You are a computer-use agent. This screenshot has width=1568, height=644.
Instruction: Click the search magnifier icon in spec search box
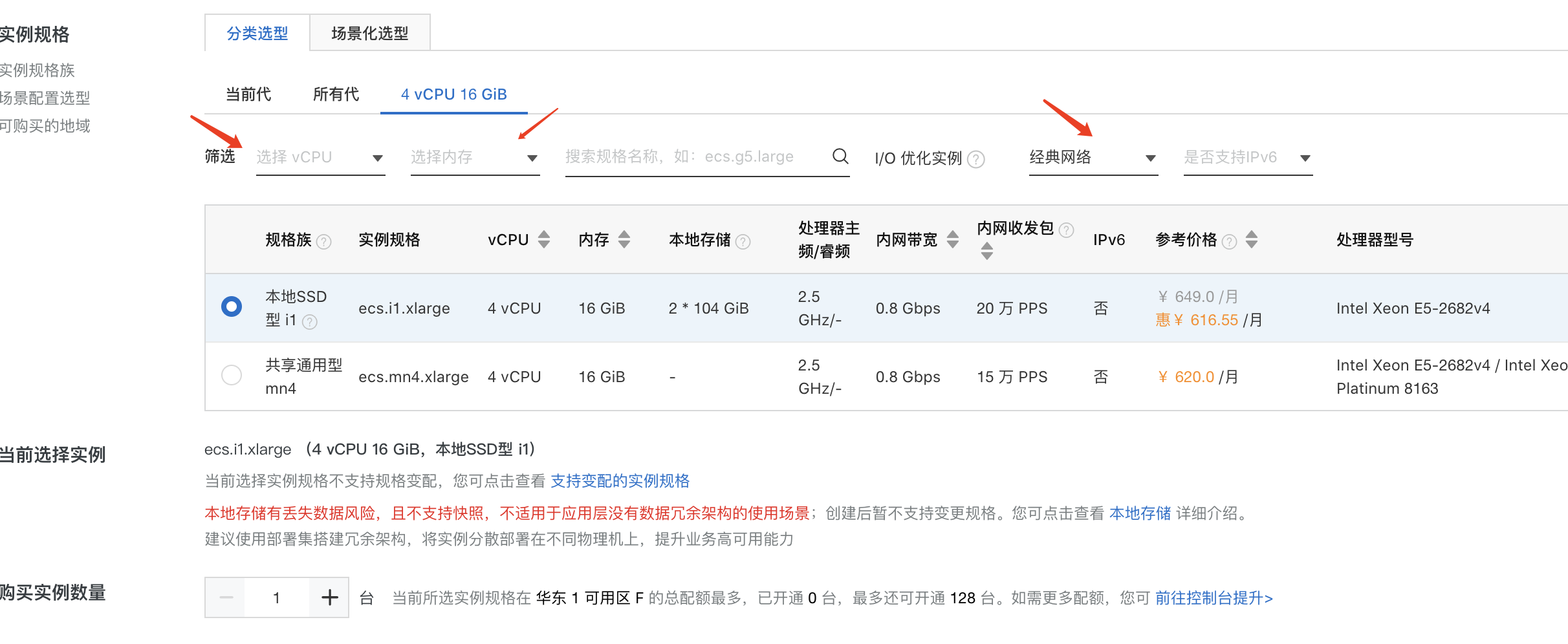pos(840,156)
